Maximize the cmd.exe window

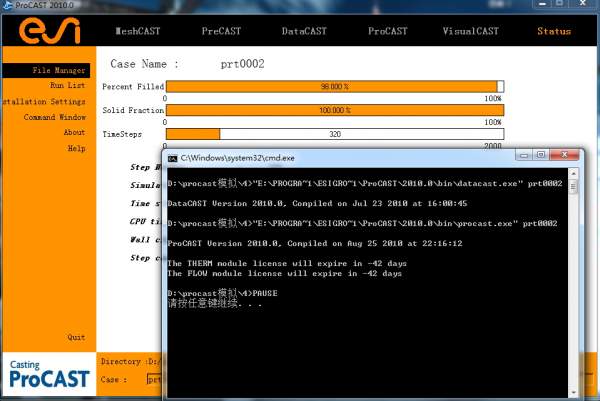[x=541, y=155]
